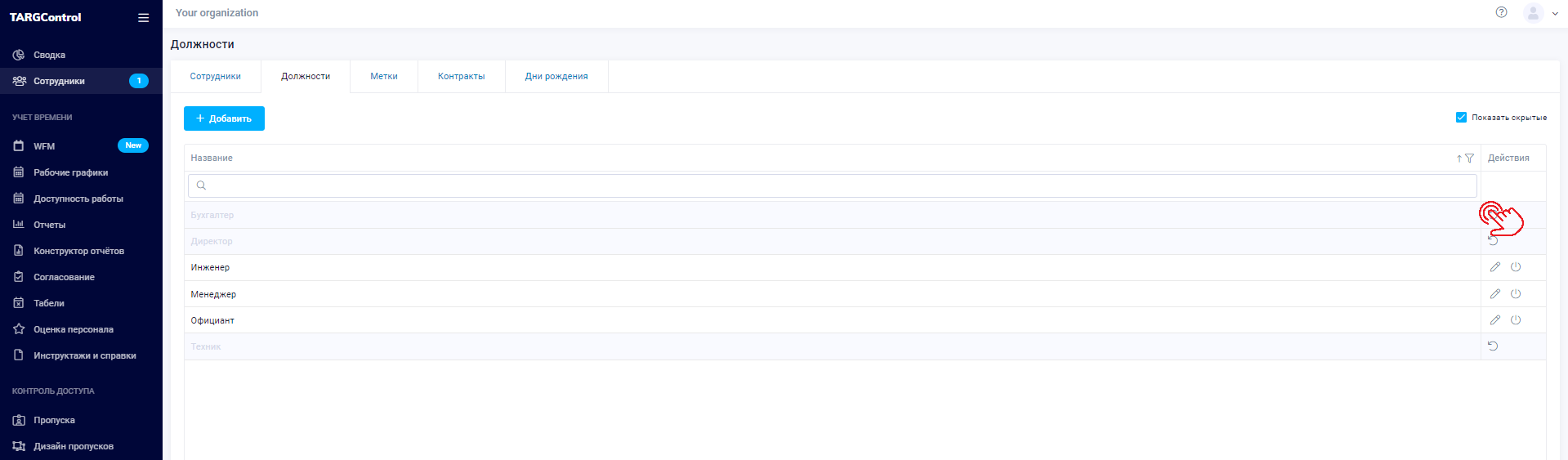Uncheck the Показать скрытые checkbox
Image resolution: width=1568 pixels, height=460 pixels.
[x=1461, y=117]
